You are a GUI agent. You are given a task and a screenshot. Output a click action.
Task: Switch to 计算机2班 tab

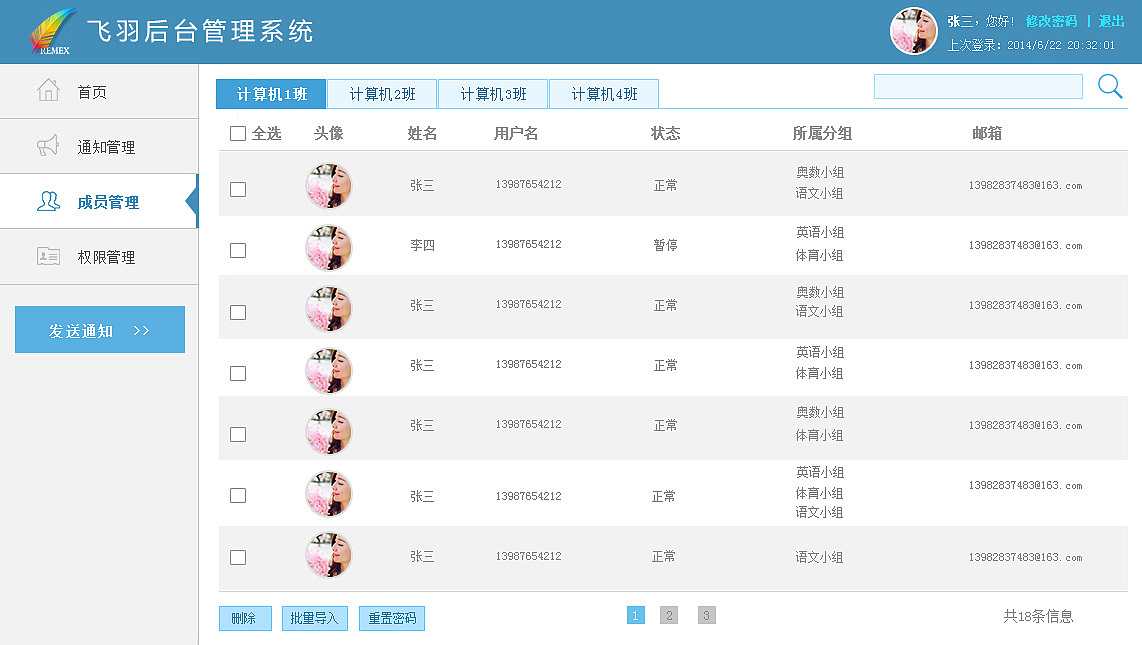(382, 94)
